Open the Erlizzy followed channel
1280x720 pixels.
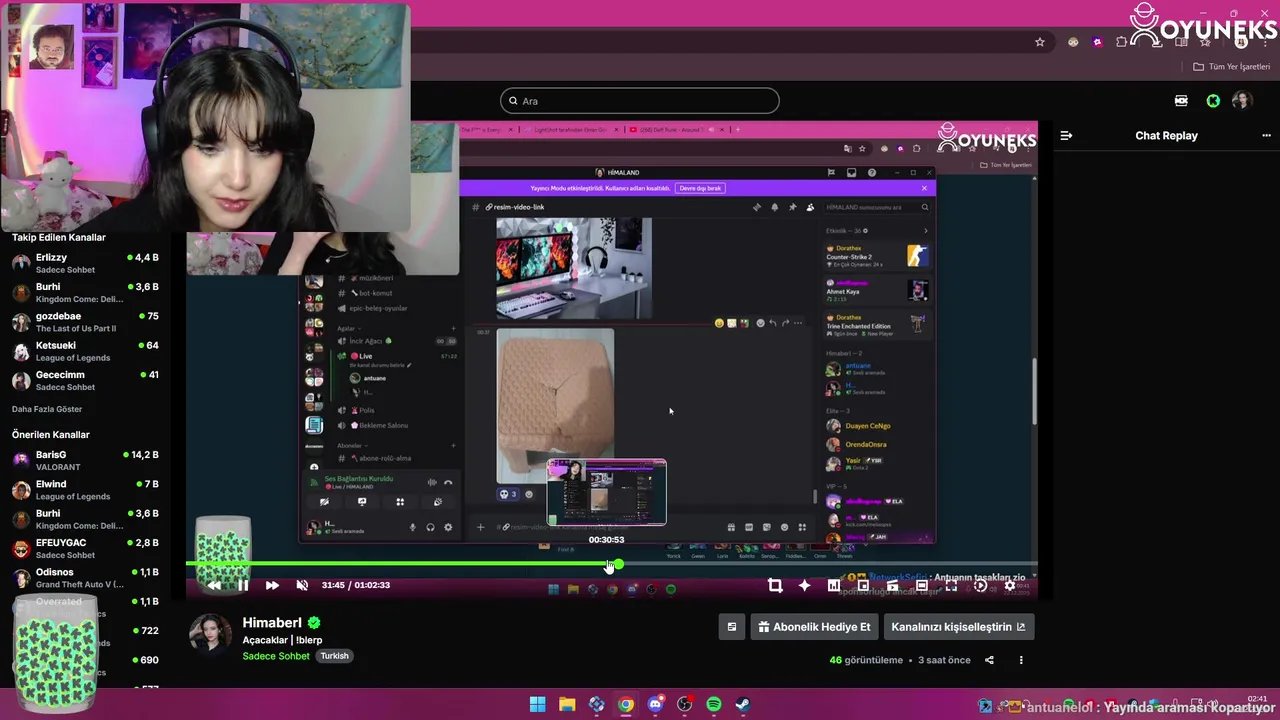coord(85,263)
